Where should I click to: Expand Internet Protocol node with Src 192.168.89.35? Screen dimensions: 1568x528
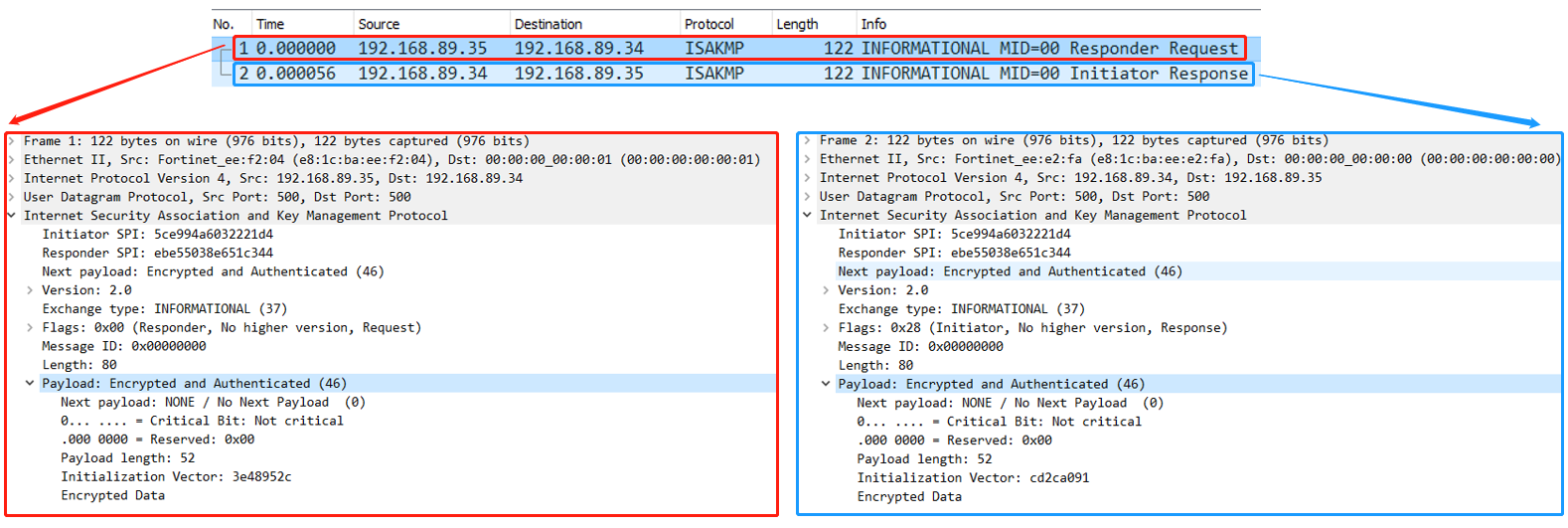coord(12,178)
